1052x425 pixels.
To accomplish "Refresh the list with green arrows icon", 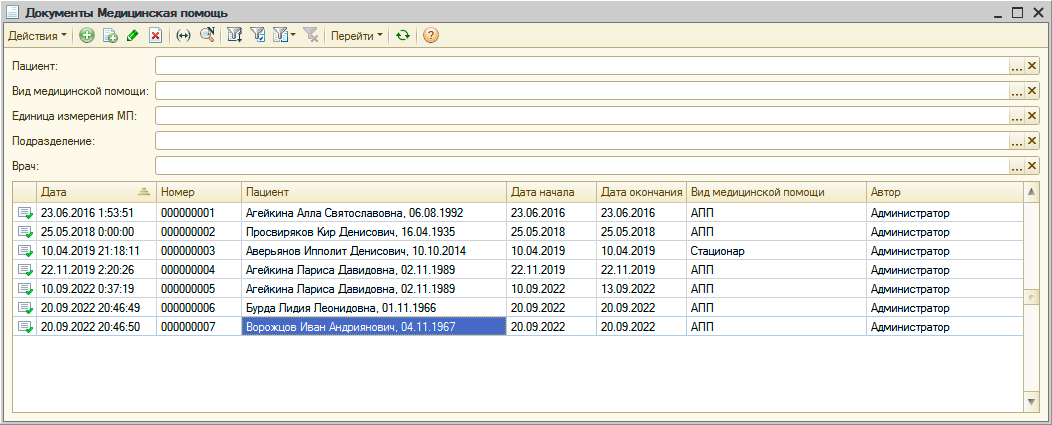I will click(403, 35).
